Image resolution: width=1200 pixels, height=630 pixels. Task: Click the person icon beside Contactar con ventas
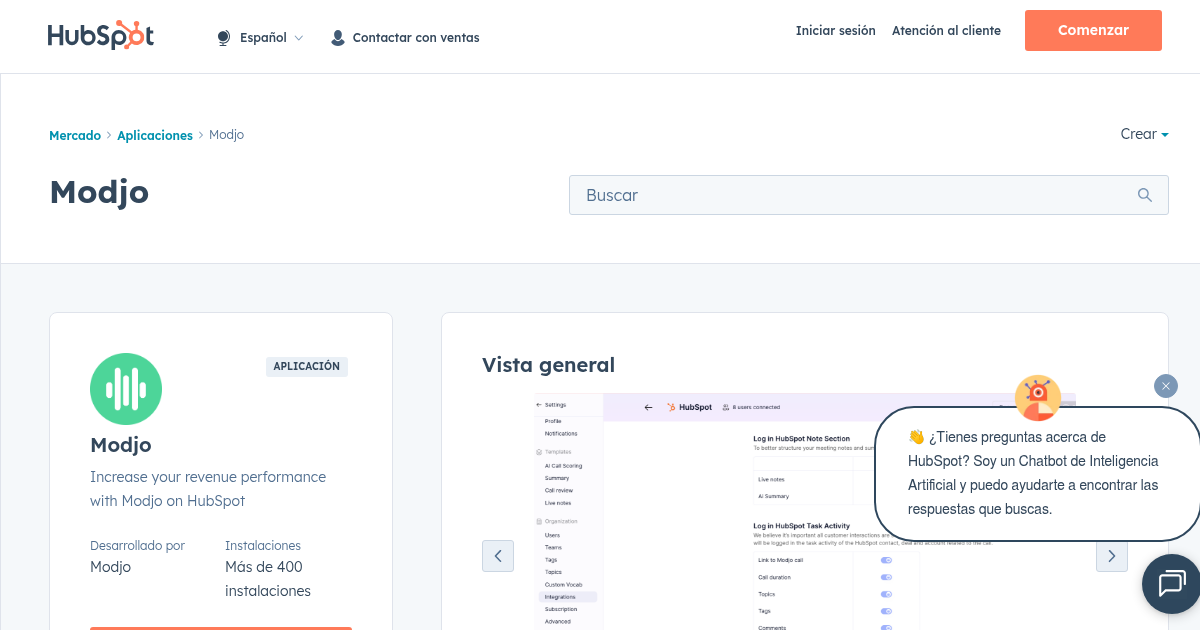click(x=338, y=38)
